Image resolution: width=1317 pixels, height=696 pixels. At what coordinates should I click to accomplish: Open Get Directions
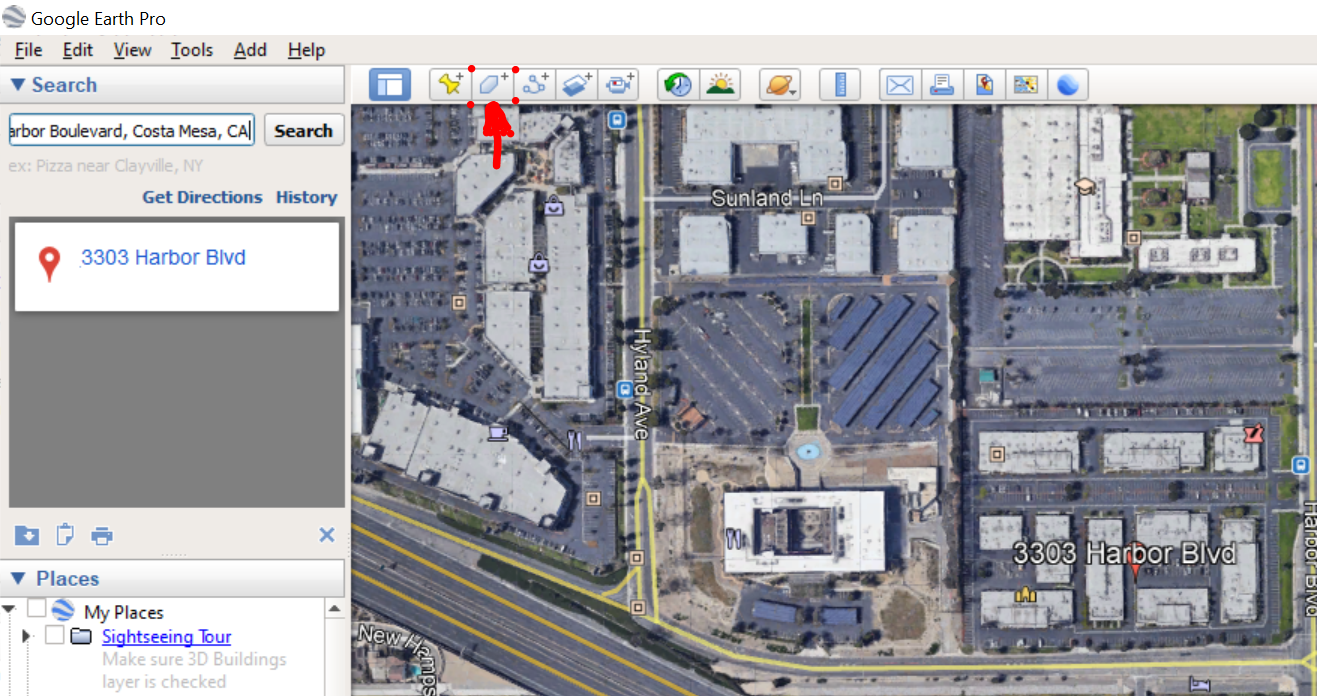[x=202, y=197]
